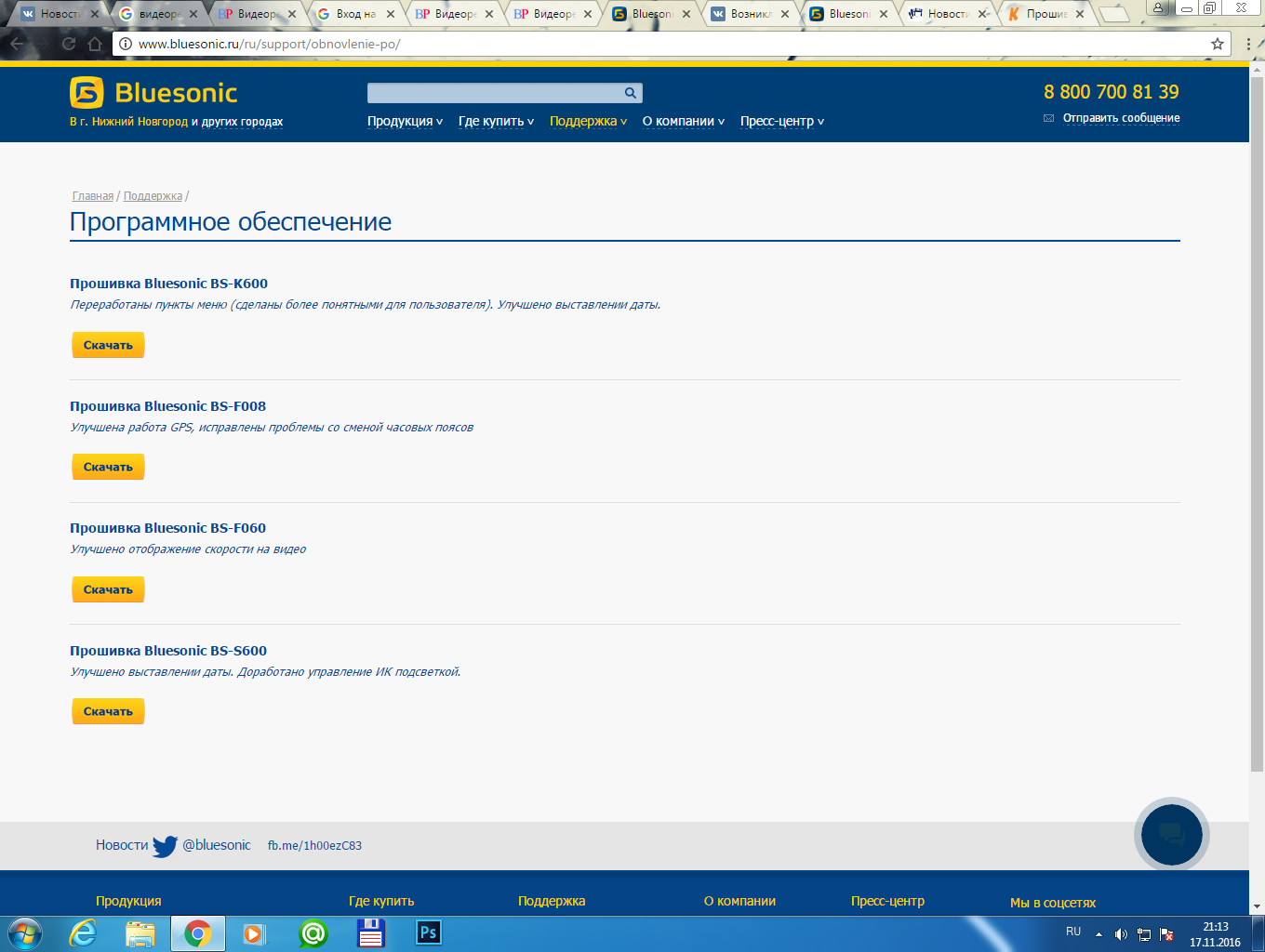
Task: Click Скачать under Прошивка Bluesonic BS-S600
Action: [108, 711]
